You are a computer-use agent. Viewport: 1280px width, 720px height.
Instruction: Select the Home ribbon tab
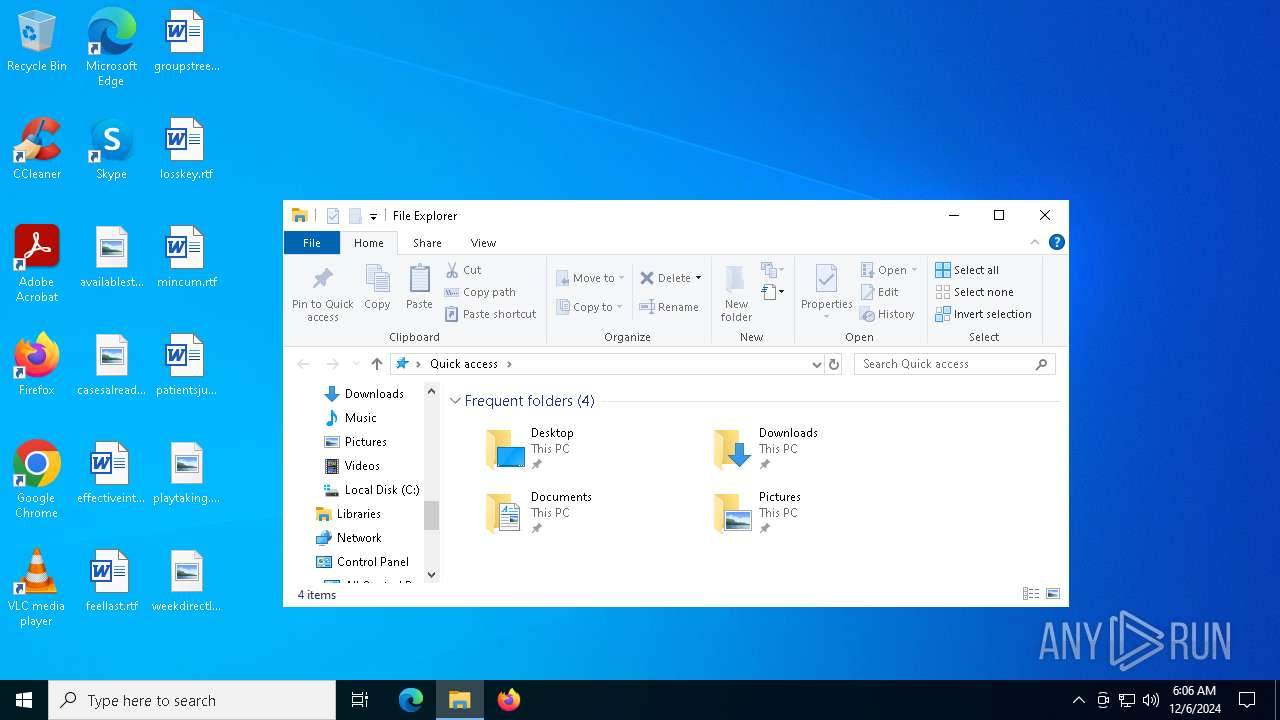369,243
